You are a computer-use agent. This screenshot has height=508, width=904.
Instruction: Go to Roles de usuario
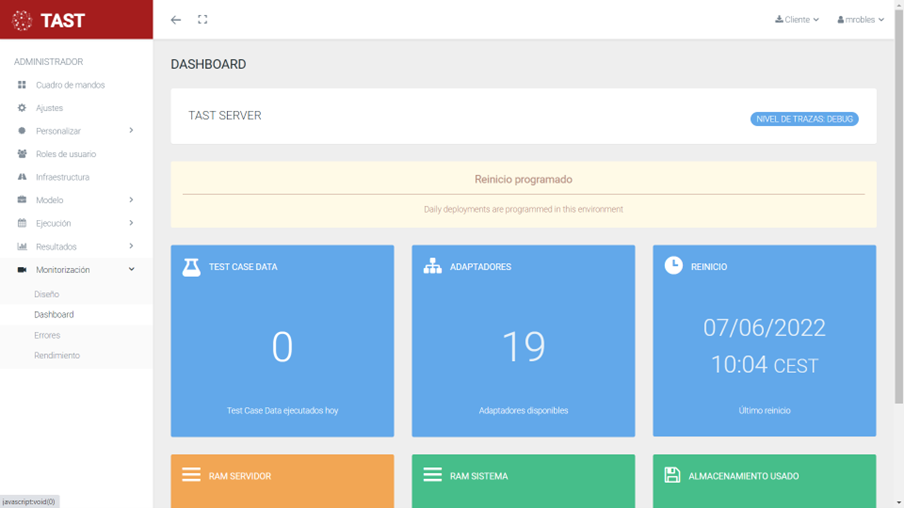[66, 154]
